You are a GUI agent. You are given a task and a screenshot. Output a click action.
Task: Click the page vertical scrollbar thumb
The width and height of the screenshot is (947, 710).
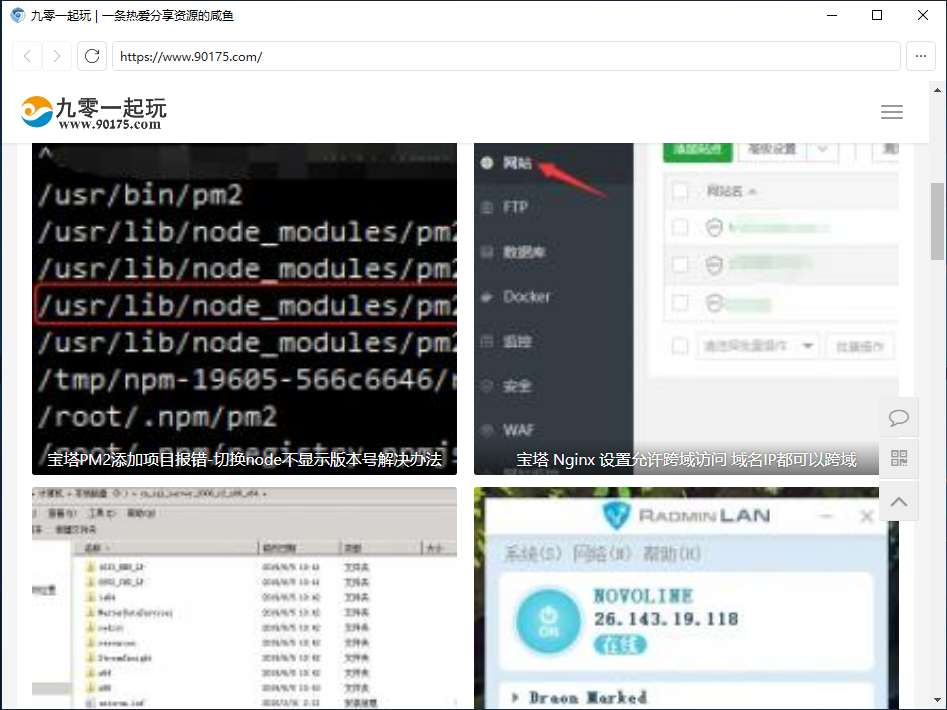tap(937, 221)
